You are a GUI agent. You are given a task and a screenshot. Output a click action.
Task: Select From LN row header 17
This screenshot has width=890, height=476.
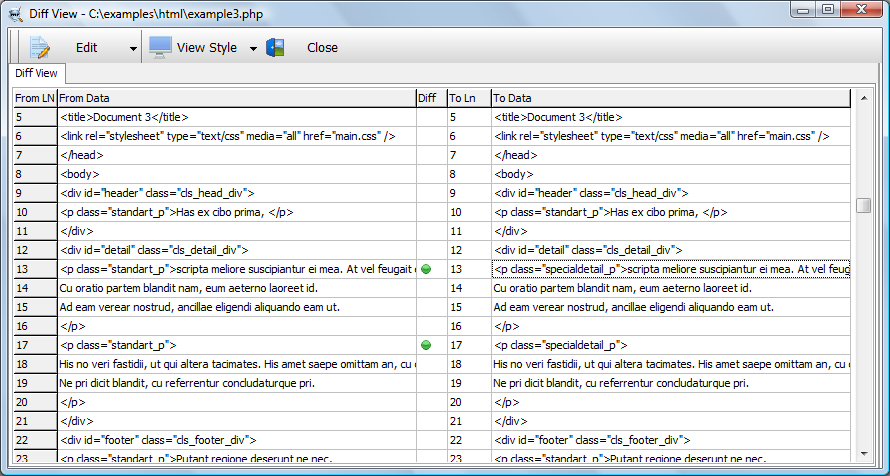click(34, 345)
